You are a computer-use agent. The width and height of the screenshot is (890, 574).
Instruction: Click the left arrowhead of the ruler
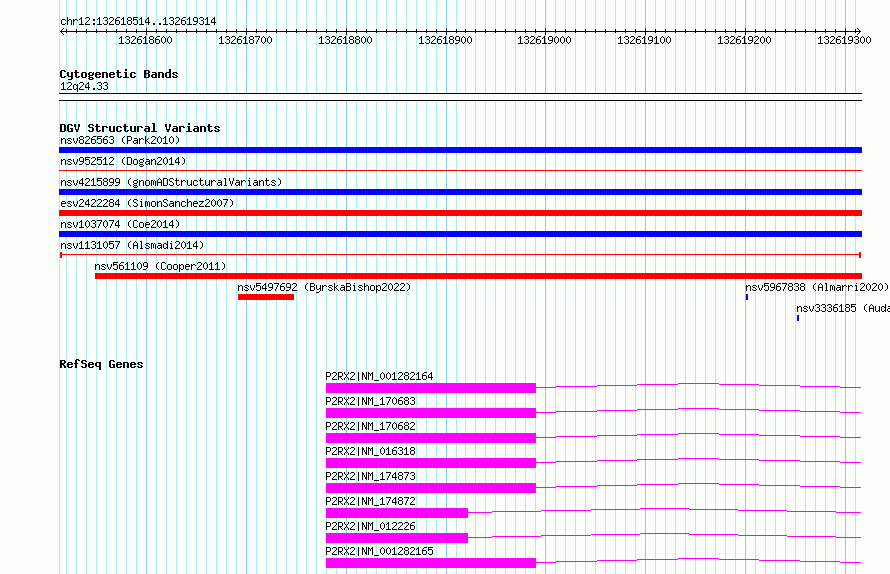click(62, 32)
